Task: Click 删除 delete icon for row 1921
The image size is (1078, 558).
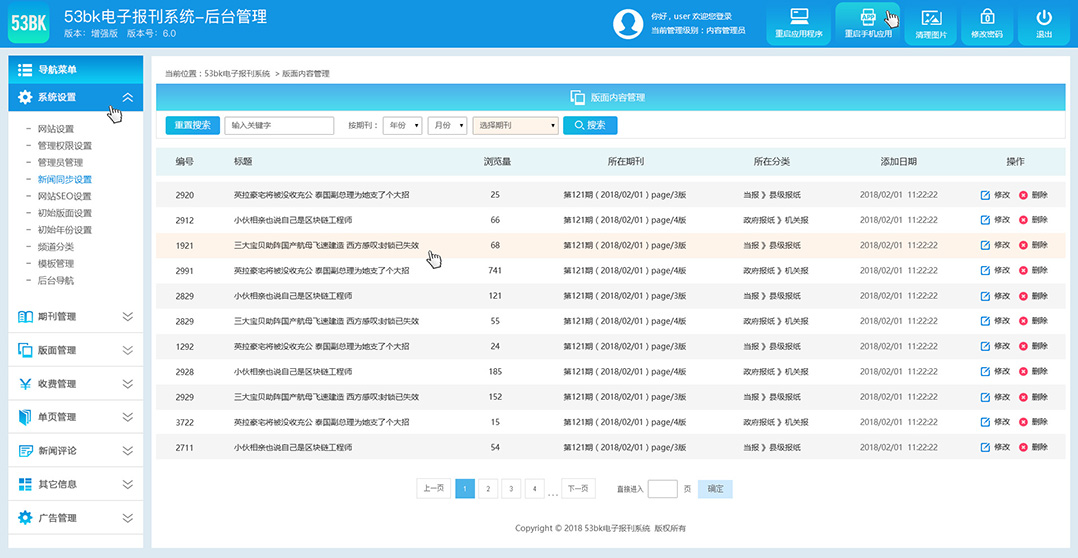Action: click(1023, 245)
